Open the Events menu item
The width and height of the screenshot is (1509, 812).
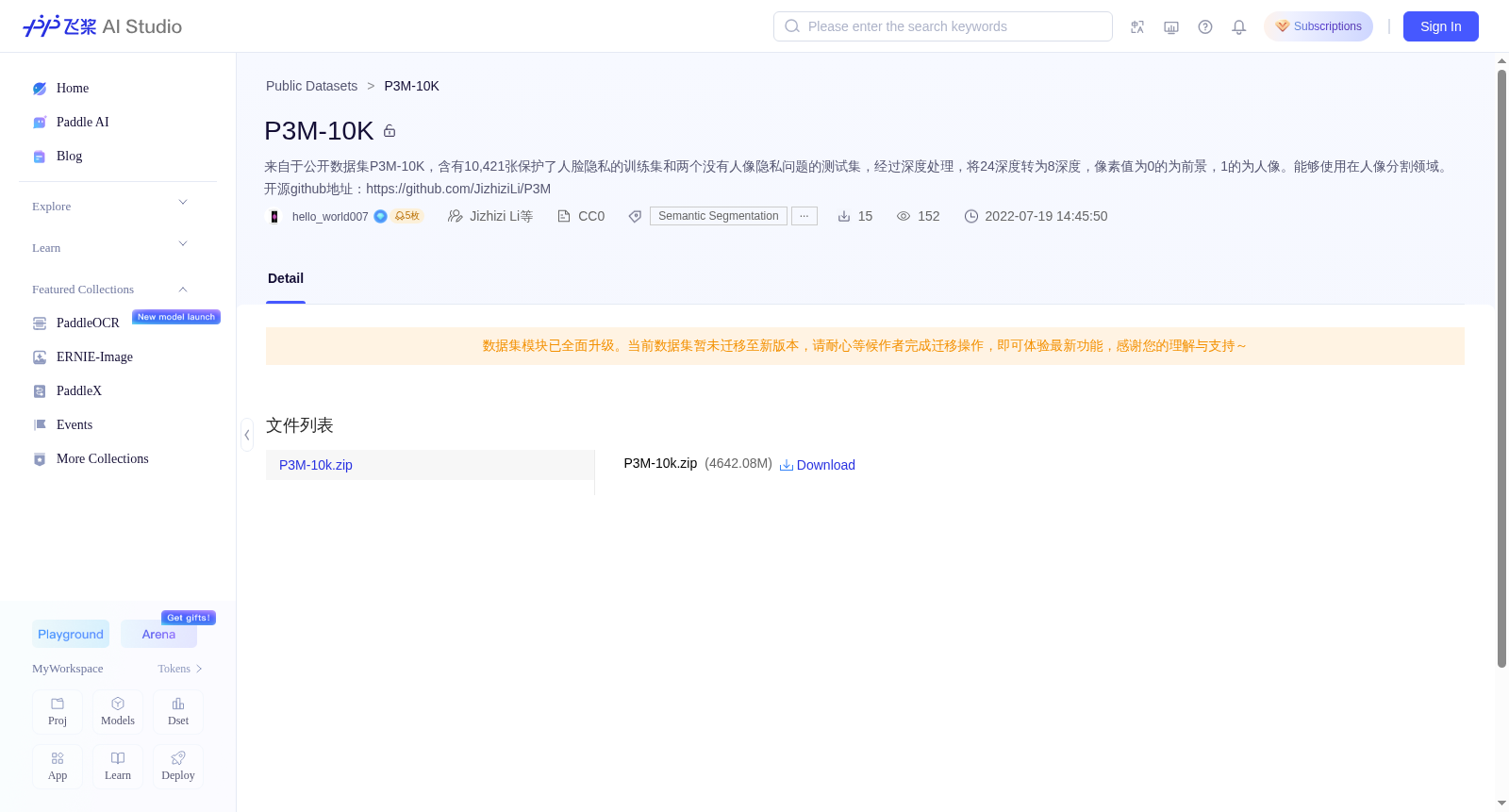point(75,425)
